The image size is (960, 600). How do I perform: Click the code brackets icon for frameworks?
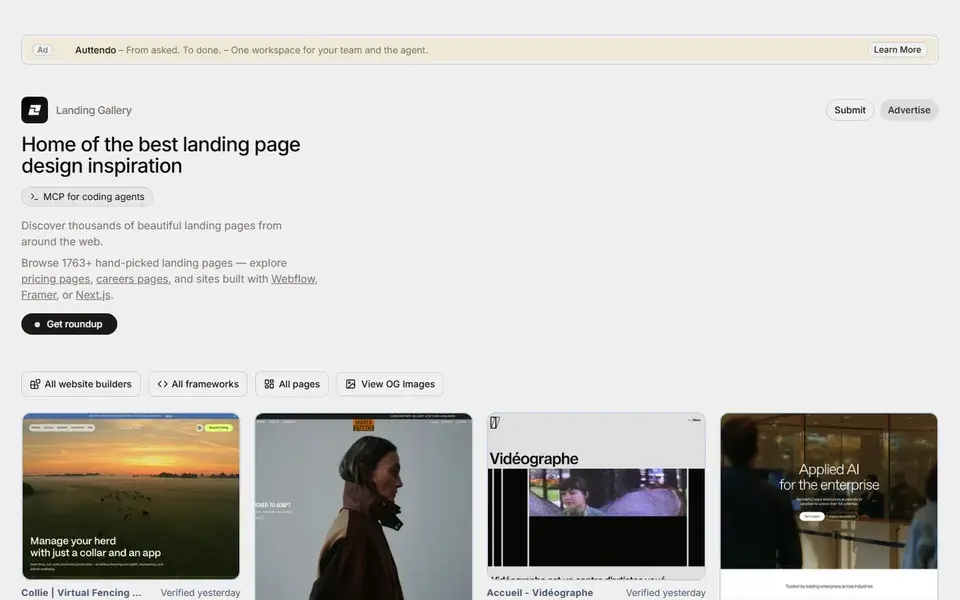tap(162, 384)
